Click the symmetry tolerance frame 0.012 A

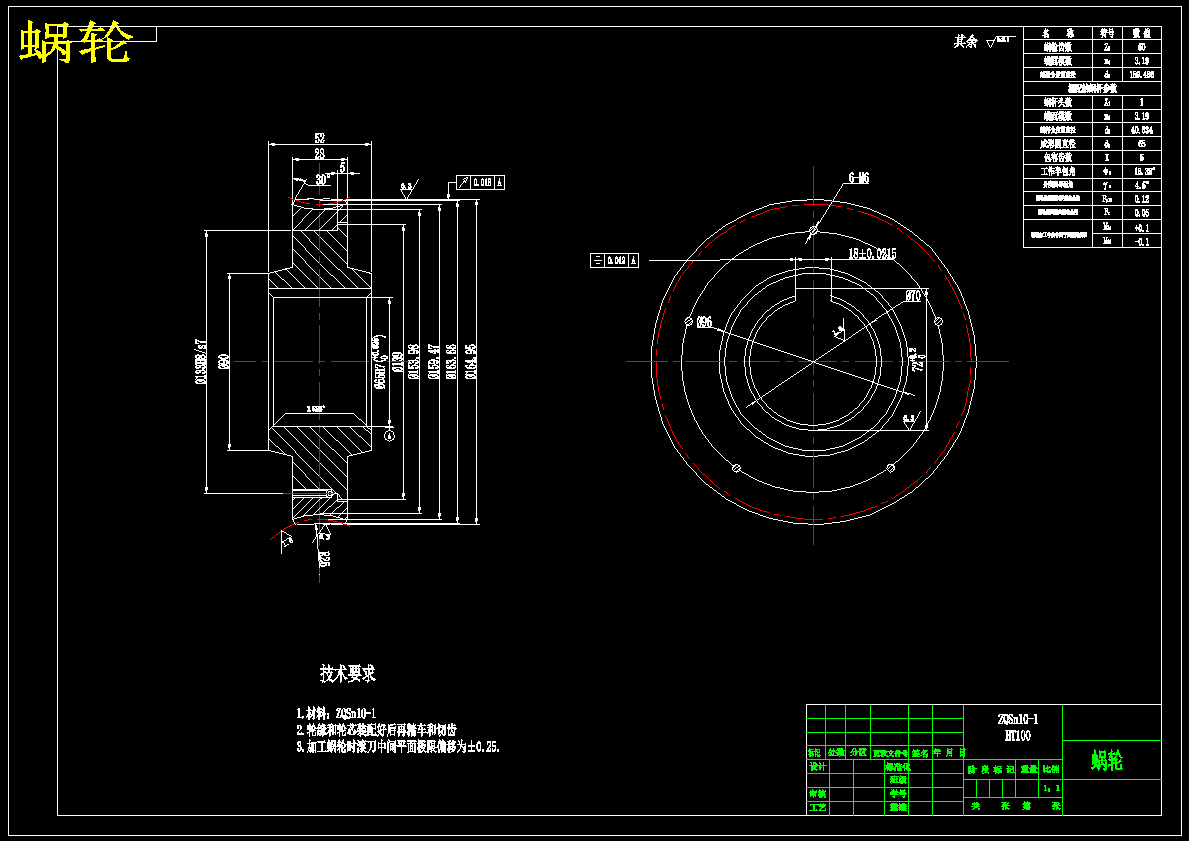coord(615,261)
